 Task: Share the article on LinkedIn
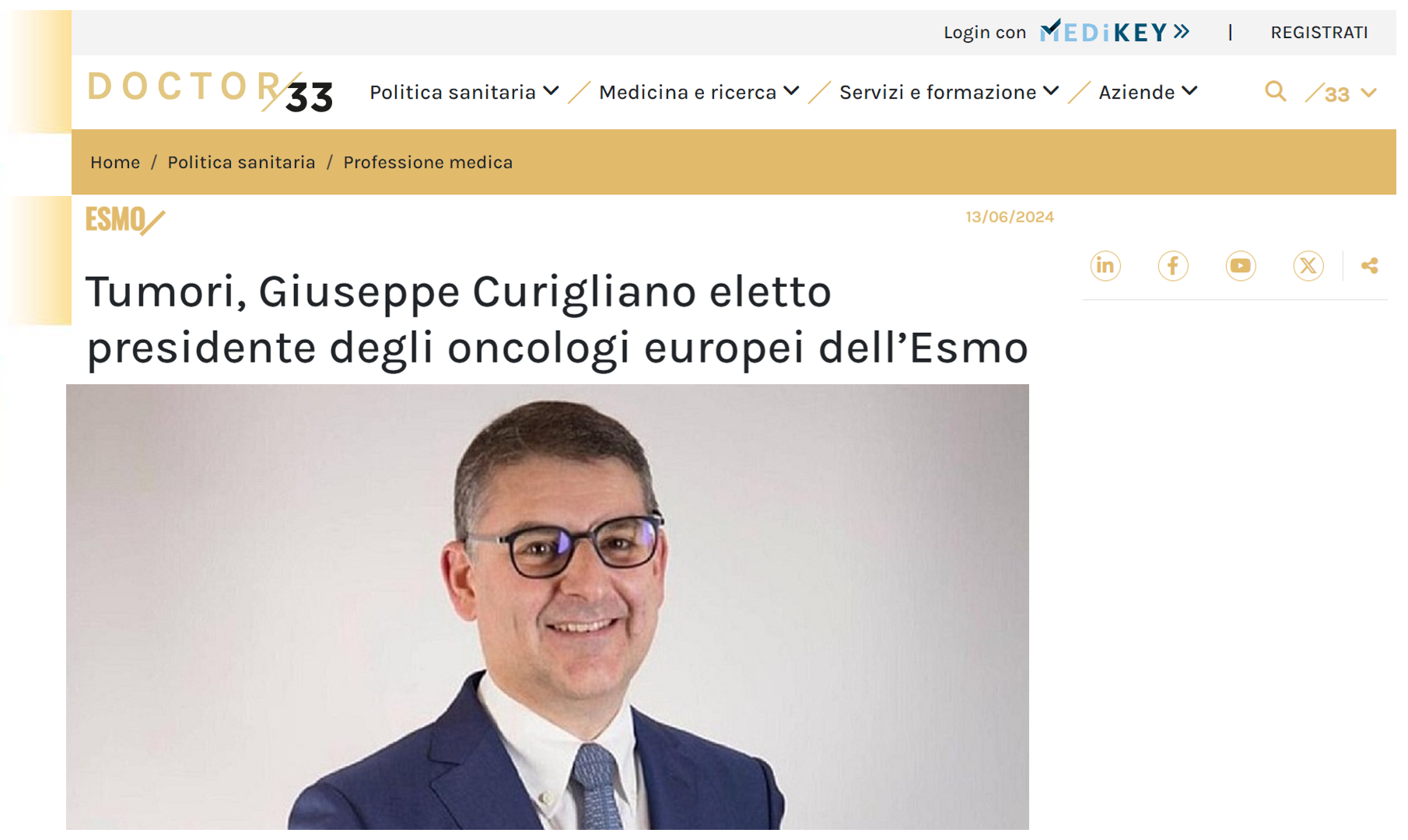(1105, 266)
